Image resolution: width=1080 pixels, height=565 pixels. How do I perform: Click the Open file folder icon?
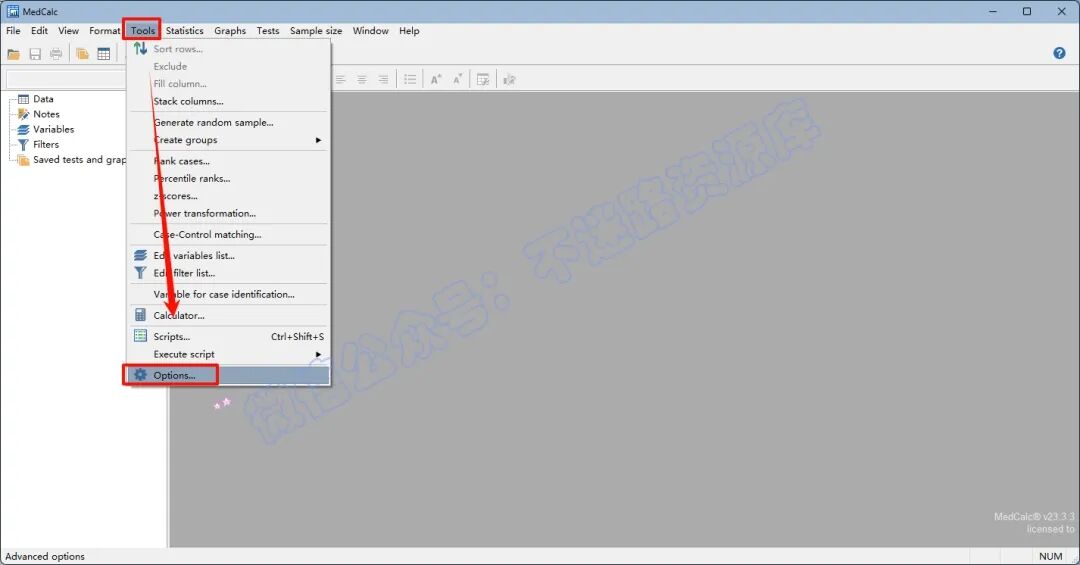pyautogui.click(x=13, y=54)
